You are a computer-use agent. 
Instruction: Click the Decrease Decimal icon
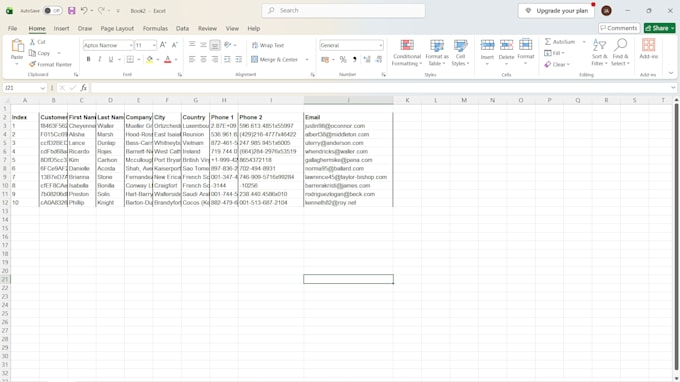(x=379, y=59)
